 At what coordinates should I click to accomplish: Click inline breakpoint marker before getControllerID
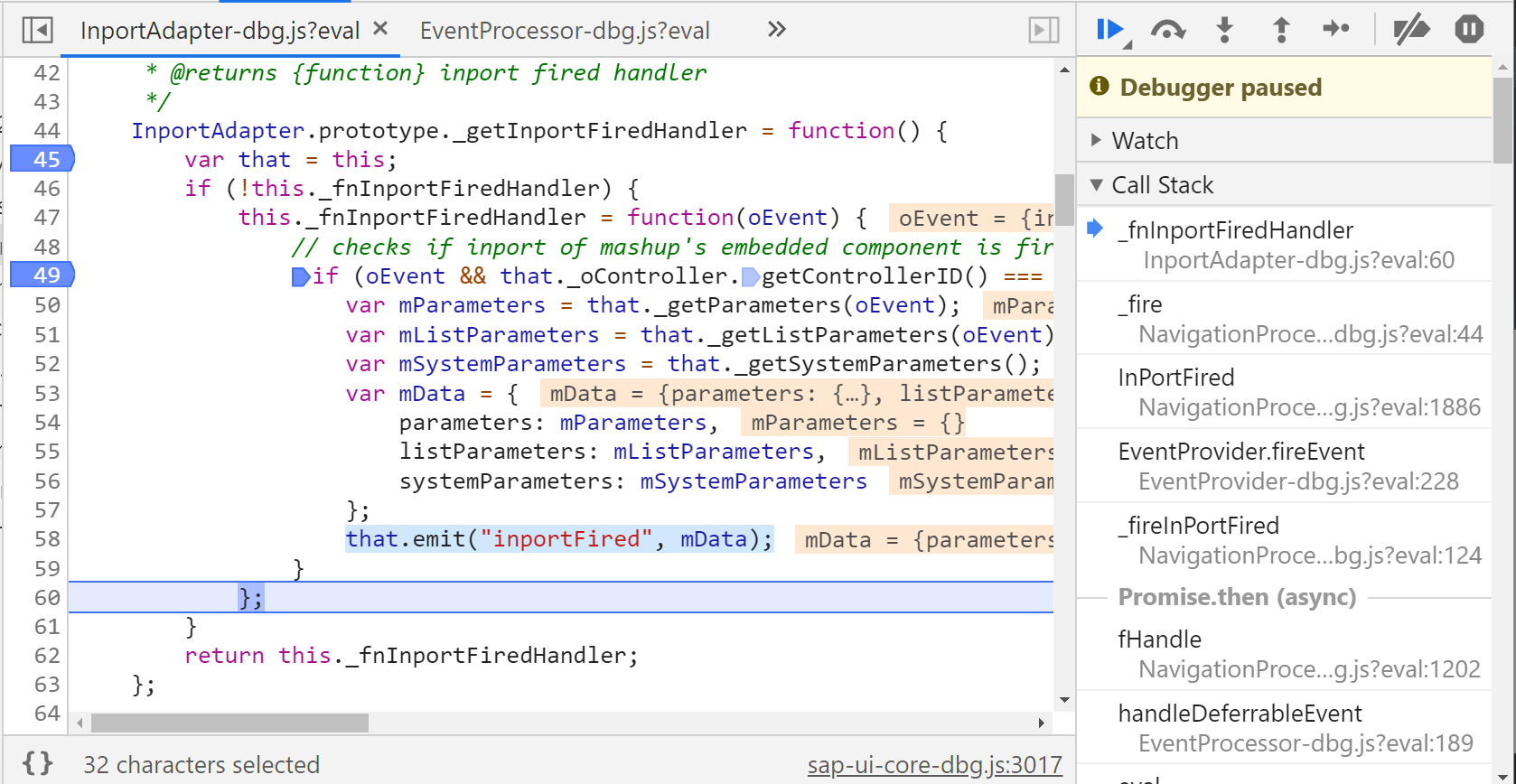(x=750, y=276)
